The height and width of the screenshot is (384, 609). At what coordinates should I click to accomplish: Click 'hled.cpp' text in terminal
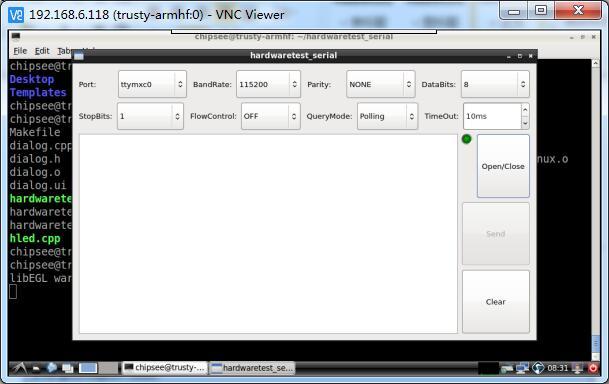(x=35, y=238)
